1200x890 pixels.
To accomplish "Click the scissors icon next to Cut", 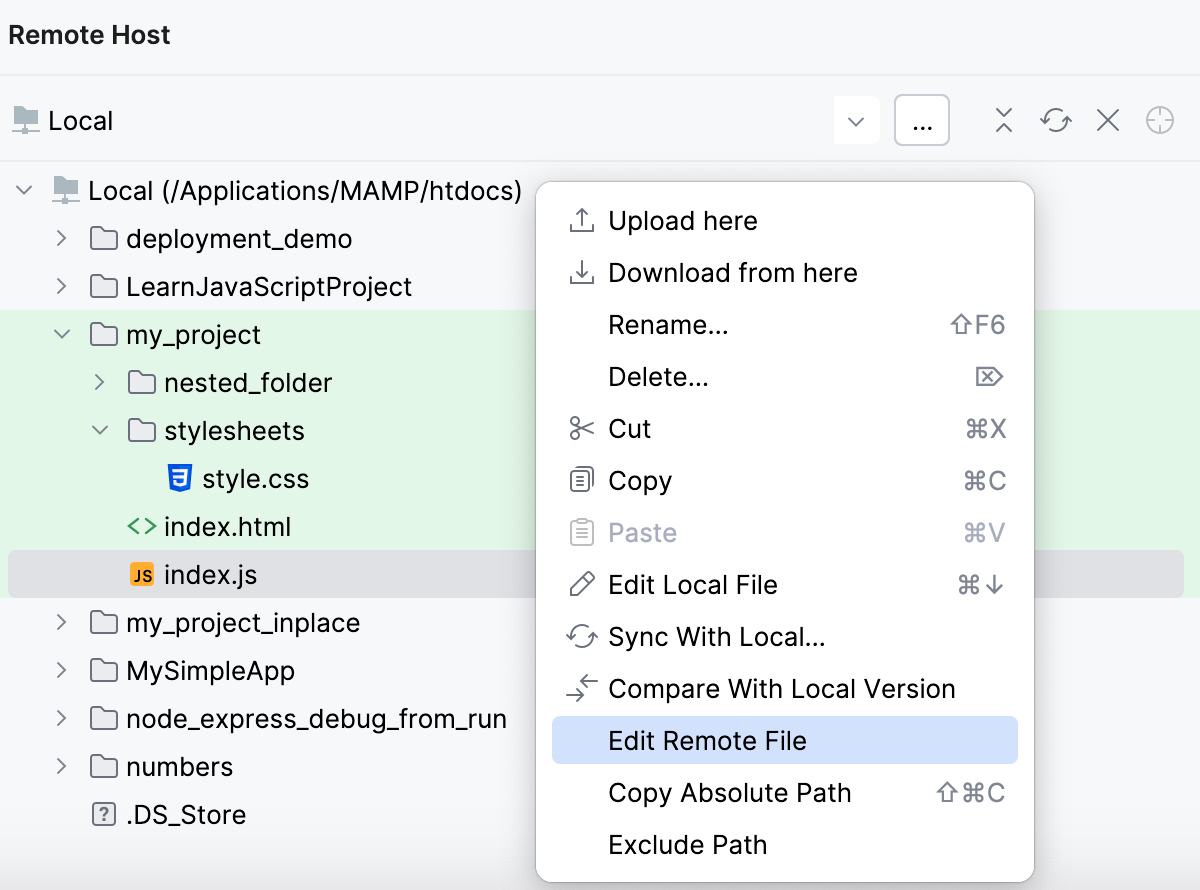I will click(x=581, y=428).
